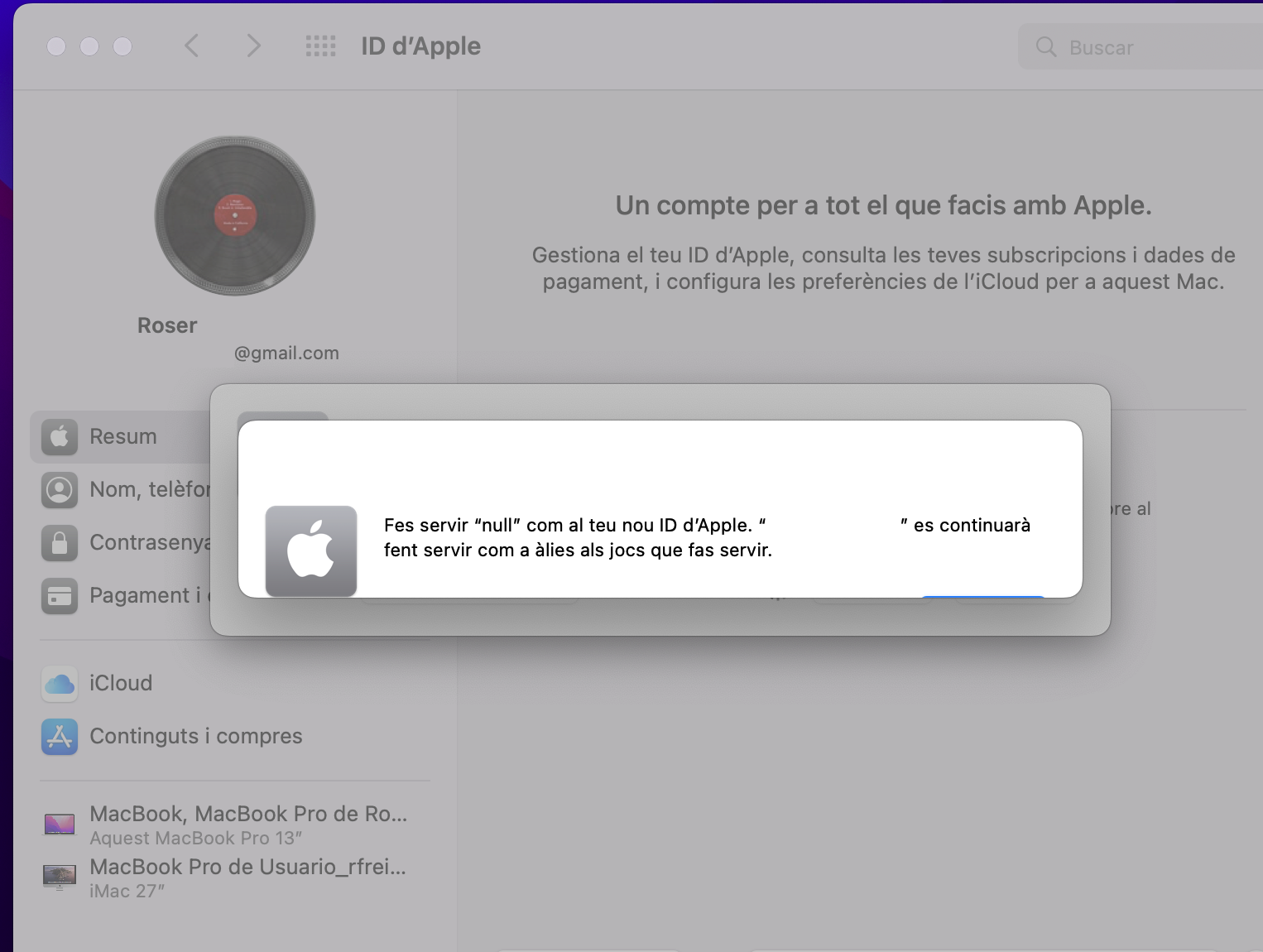Zoom the ID d'Apple preferences window
Viewport: 1263px width, 952px height.
[122, 46]
